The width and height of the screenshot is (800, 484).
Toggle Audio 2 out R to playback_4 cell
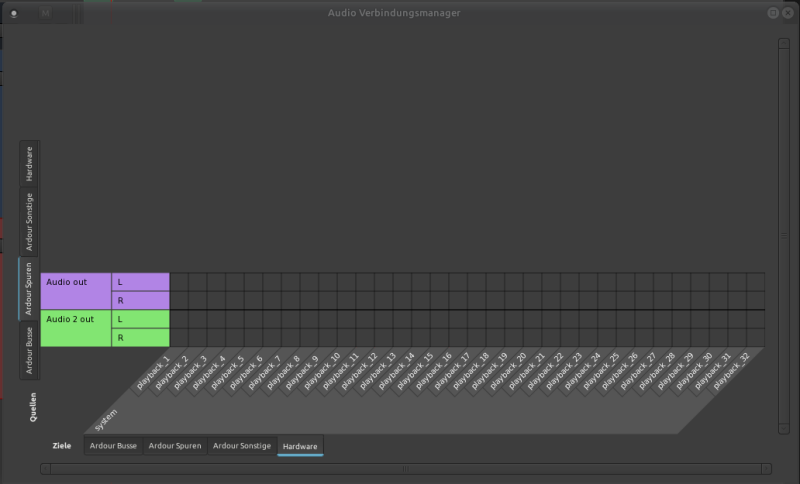pyautogui.click(x=235, y=338)
